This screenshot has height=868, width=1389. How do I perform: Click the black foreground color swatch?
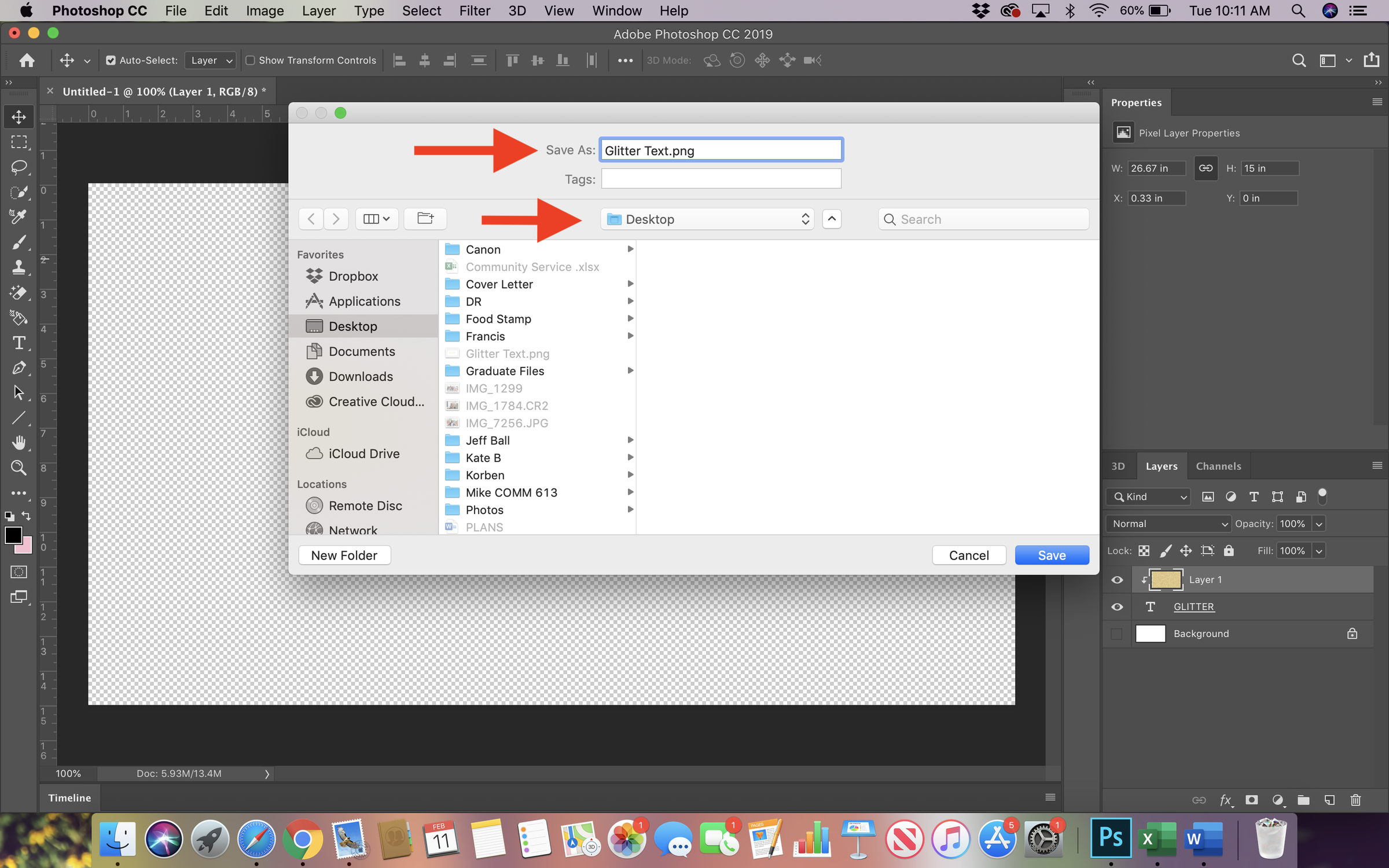pos(13,535)
